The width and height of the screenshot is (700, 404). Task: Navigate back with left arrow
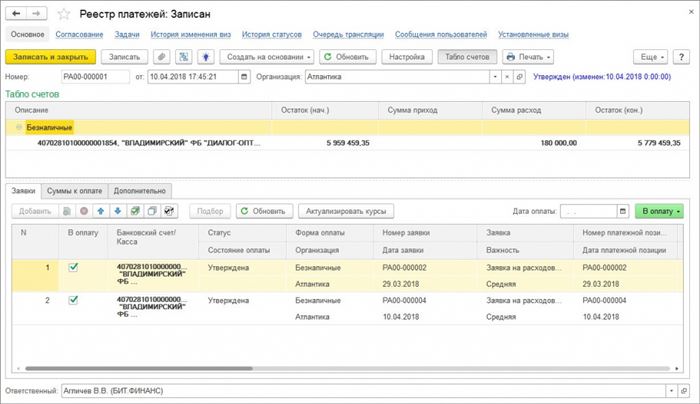click(x=17, y=14)
